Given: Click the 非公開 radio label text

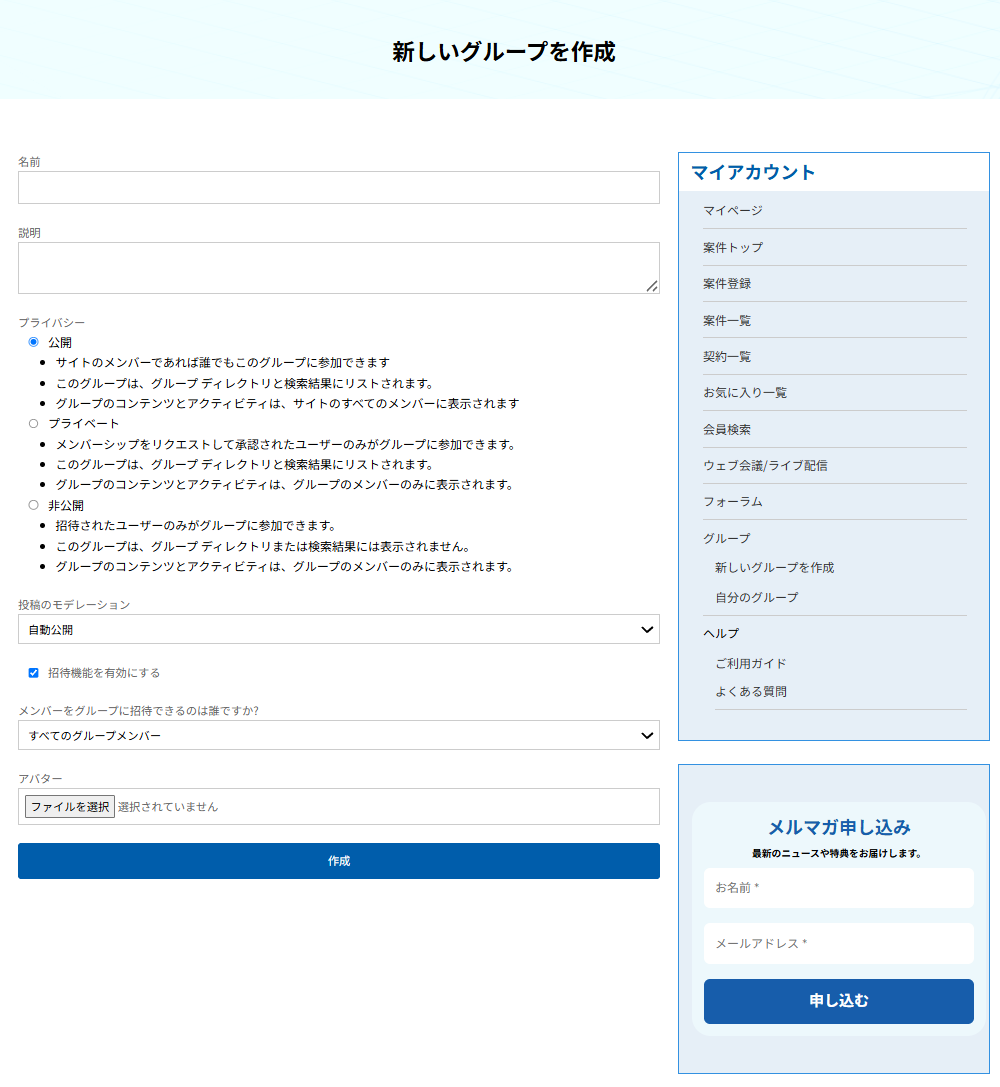Looking at the screenshot, I should coord(66,505).
